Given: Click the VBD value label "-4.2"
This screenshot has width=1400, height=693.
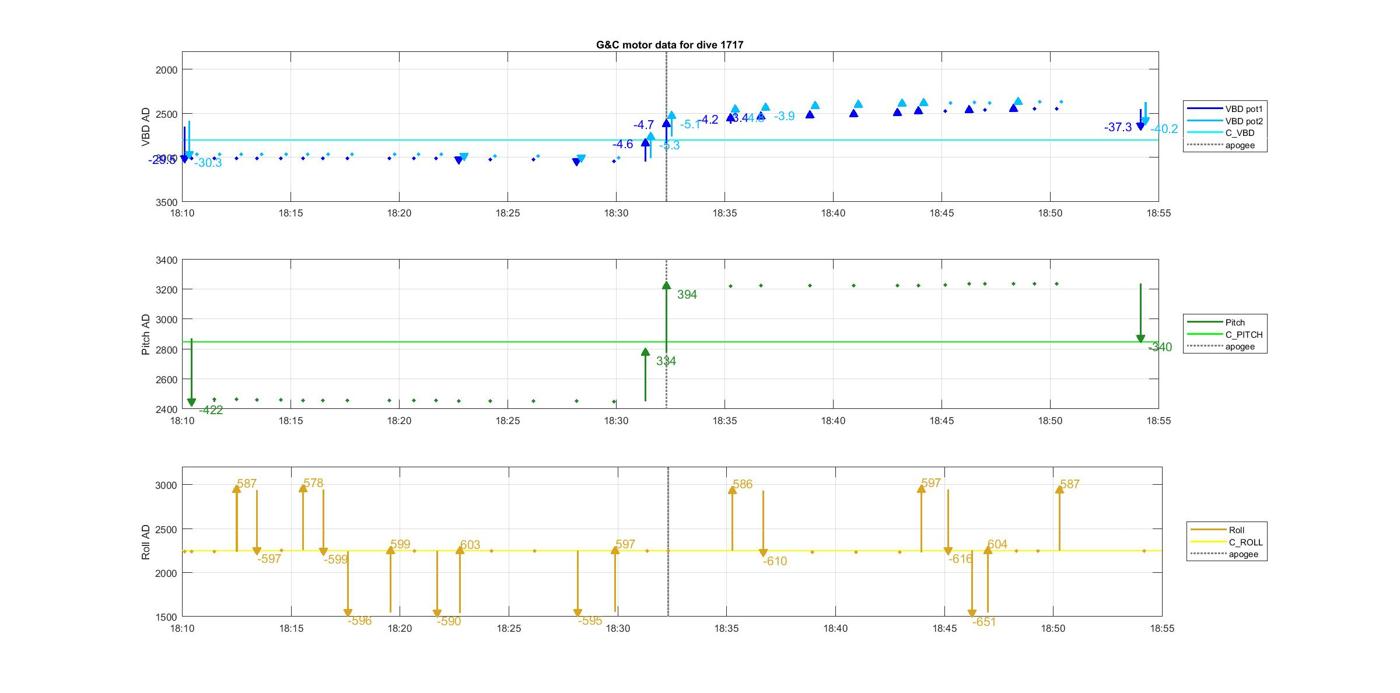Looking at the screenshot, I should (708, 120).
